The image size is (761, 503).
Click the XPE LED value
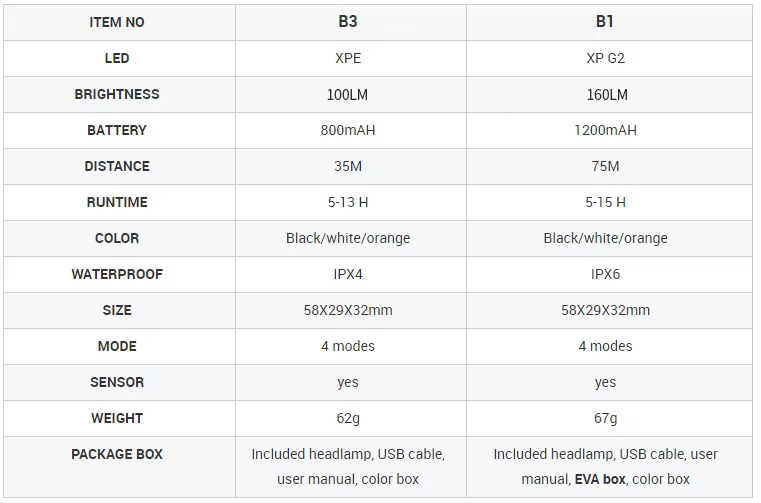click(x=348, y=58)
